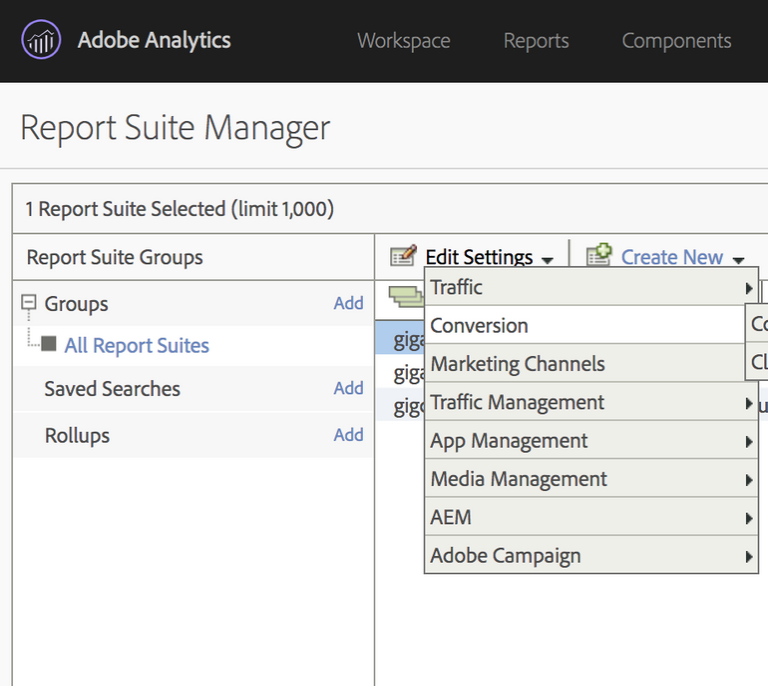The width and height of the screenshot is (768, 686).
Task: Select the All Report Suites square icon
Action: (x=48, y=344)
